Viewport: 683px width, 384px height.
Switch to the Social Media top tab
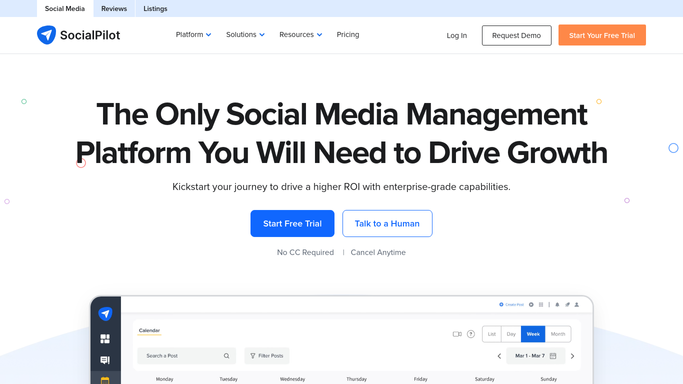[65, 9]
